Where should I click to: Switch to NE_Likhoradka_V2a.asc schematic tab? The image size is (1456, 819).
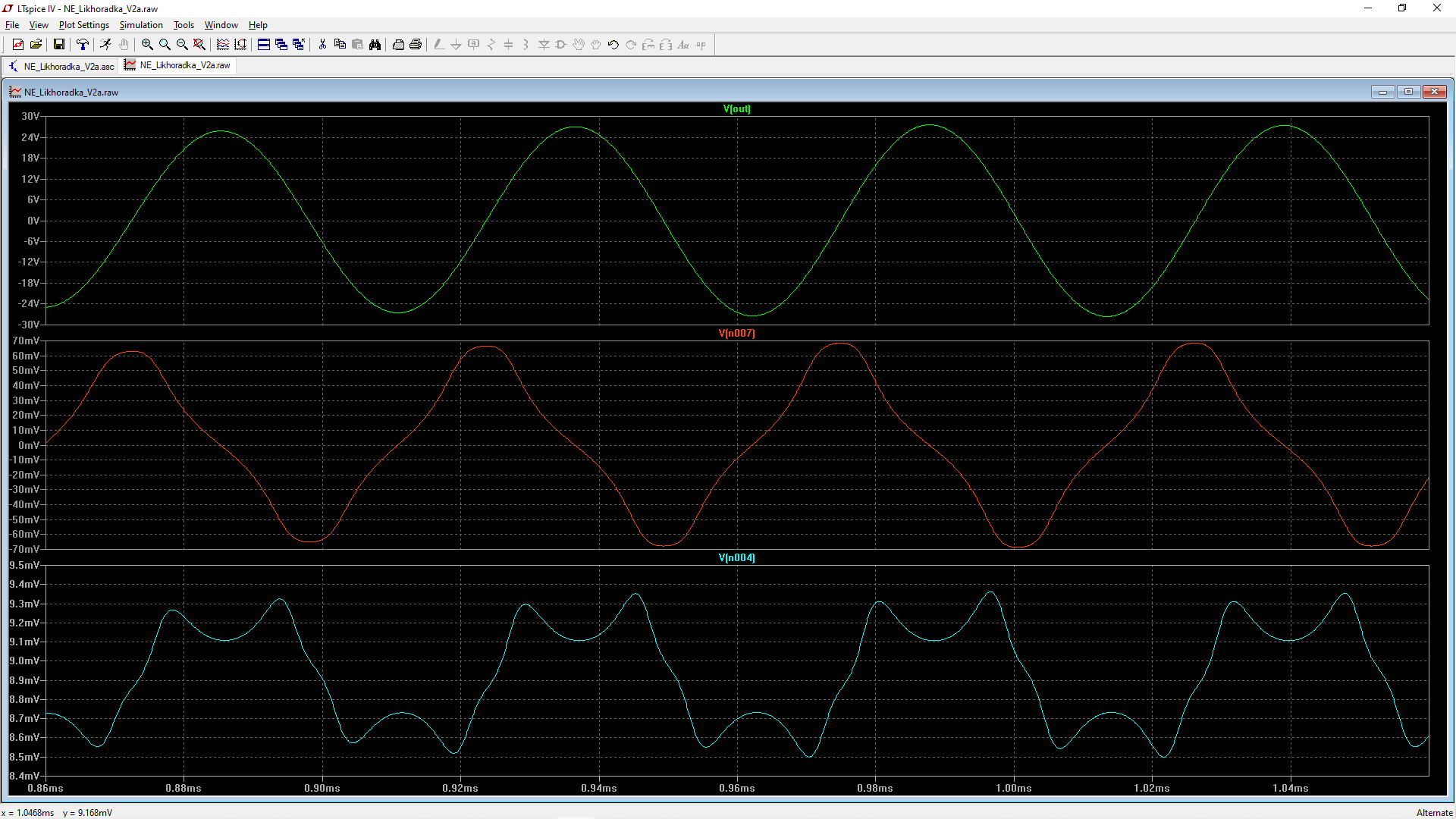[x=61, y=66]
